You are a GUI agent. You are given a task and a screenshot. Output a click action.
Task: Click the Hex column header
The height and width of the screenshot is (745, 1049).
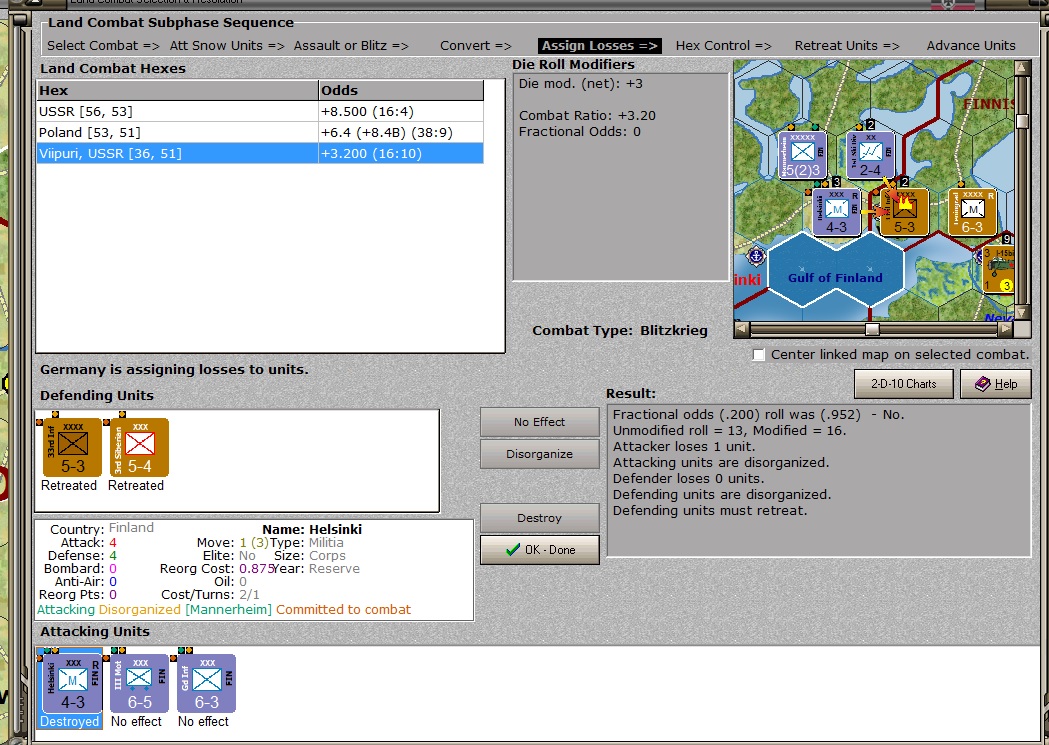pyautogui.click(x=177, y=90)
